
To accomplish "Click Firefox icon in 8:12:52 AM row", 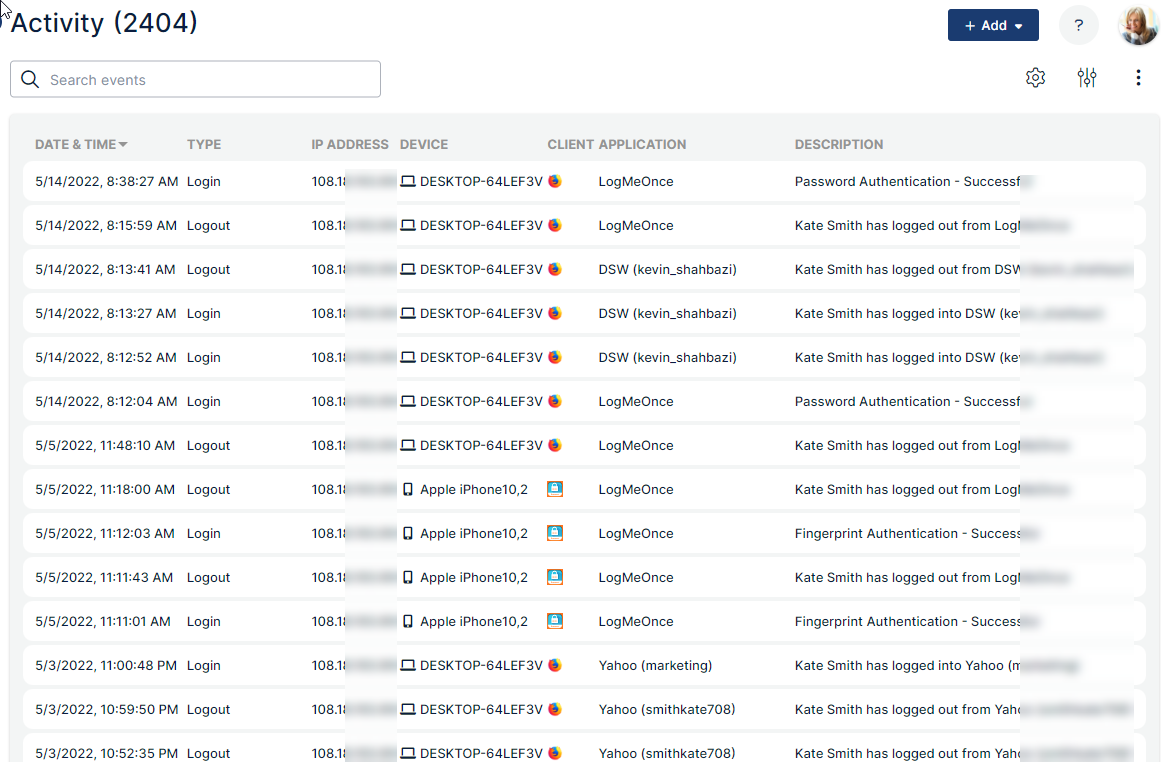I will pyautogui.click(x=555, y=357).
